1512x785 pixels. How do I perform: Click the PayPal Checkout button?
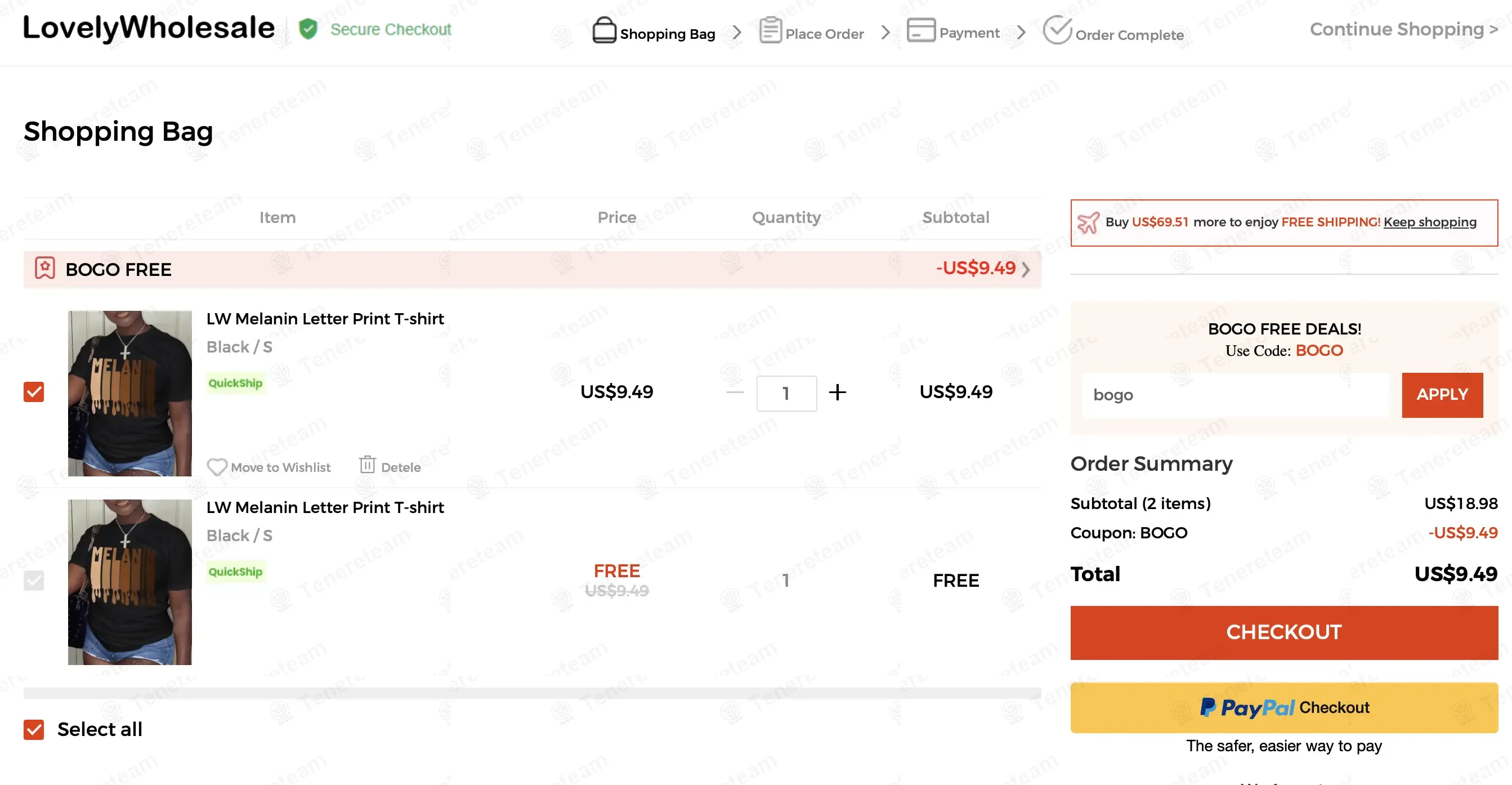[x=1283, y=707]
